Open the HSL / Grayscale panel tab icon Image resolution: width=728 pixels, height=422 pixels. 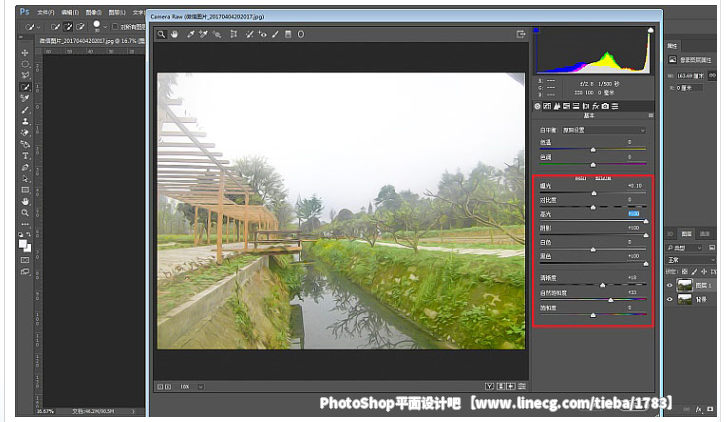tap(566, 106)
